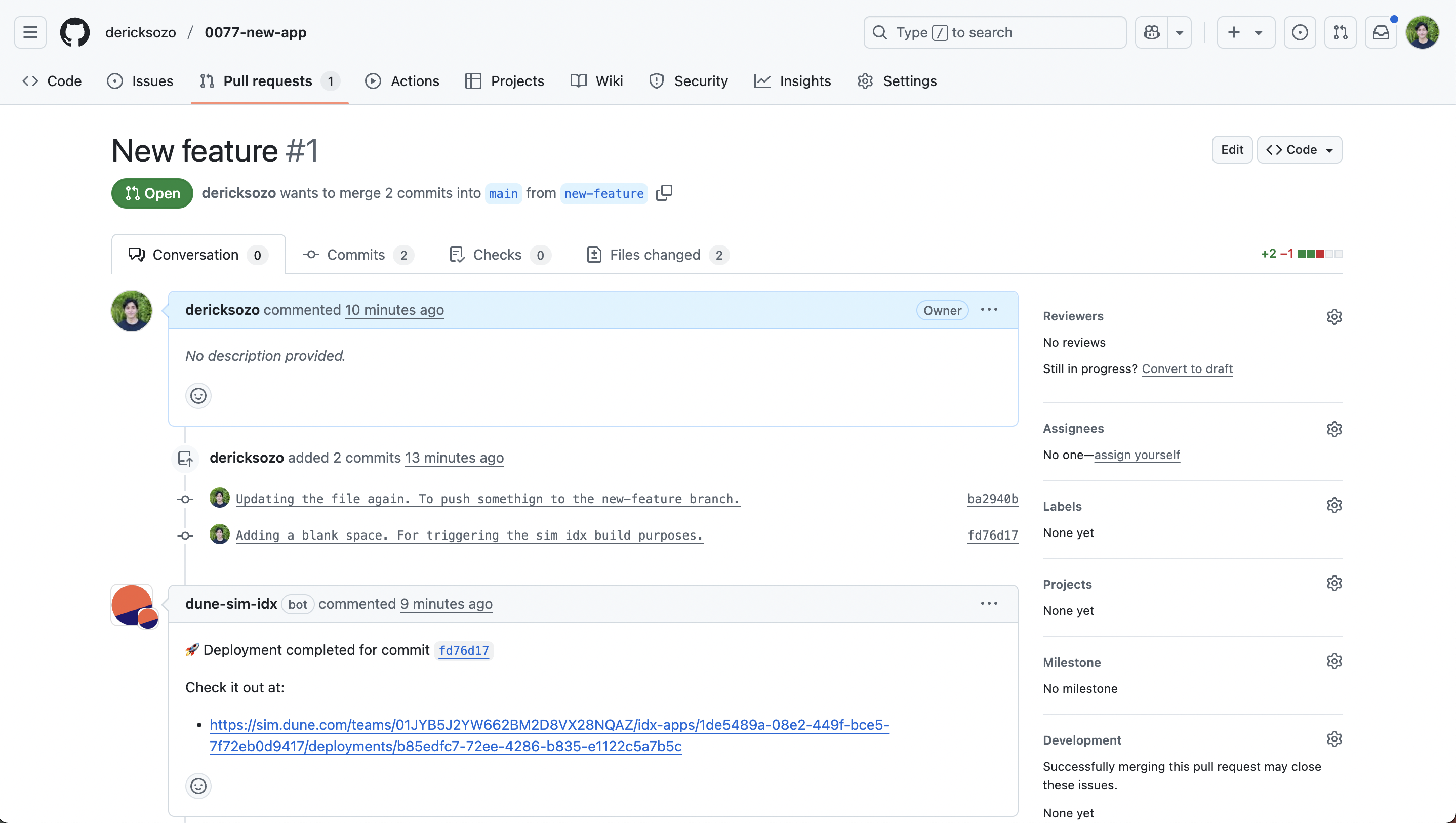Add emoji reaction to dericksozo's comment
This screenshot has width=1456, height=823.
click(x=198, y=396)
